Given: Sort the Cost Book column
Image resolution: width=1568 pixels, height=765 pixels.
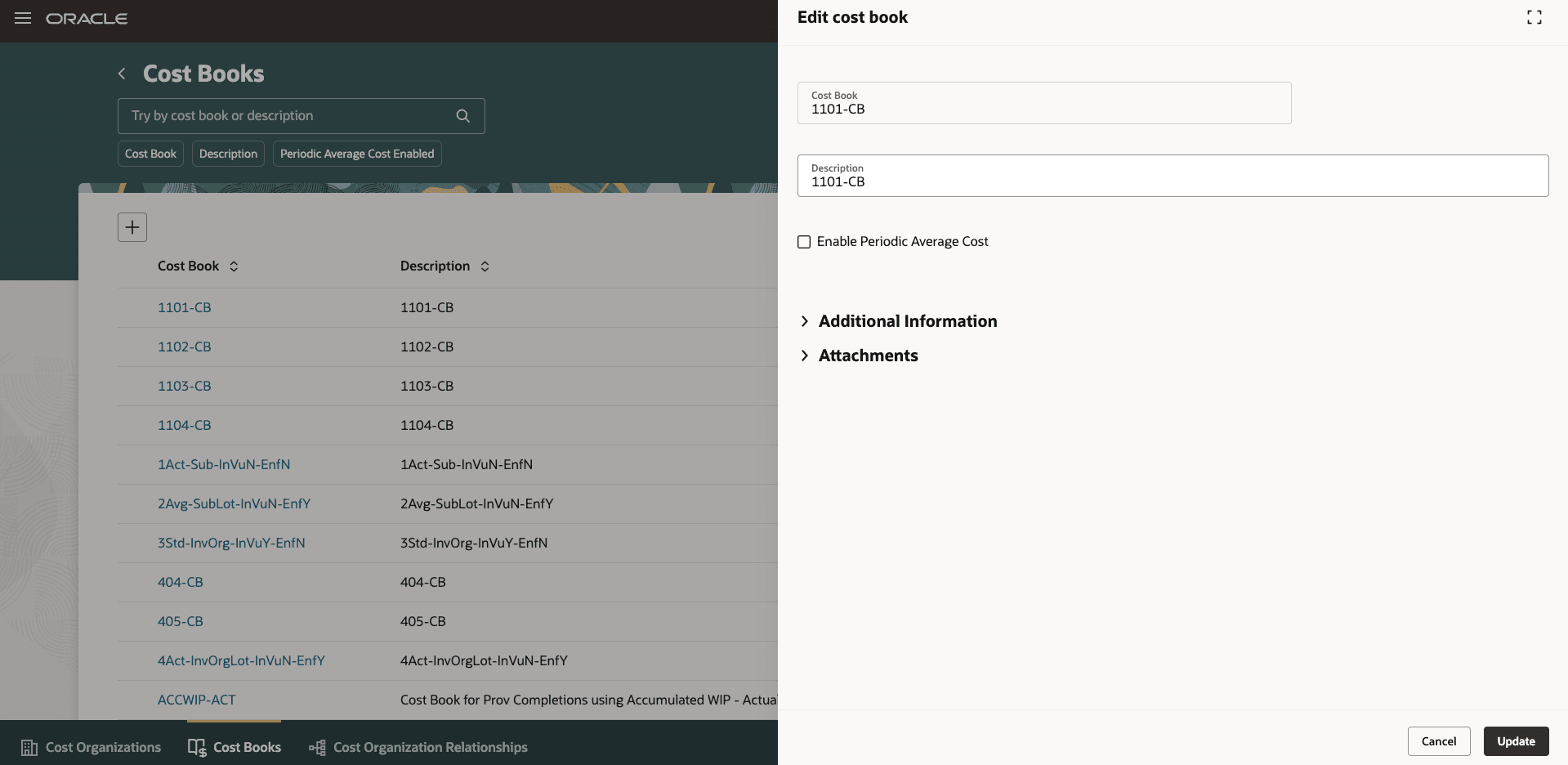Looking at the screenshot, I should click(233, 266).
